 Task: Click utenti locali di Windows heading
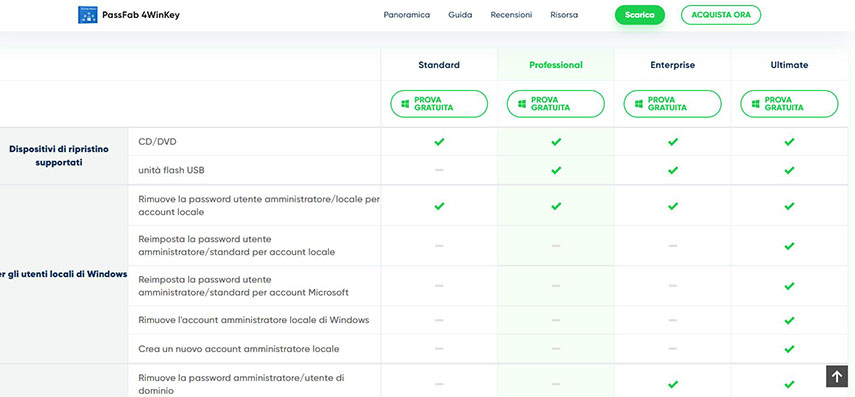(x=63, y=274)
